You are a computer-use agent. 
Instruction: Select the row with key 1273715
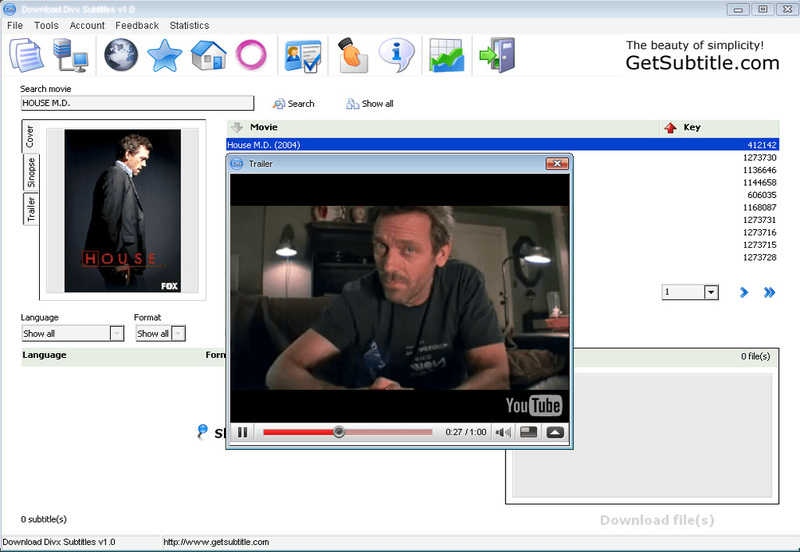pyautogui.click(x=759, y=245)
